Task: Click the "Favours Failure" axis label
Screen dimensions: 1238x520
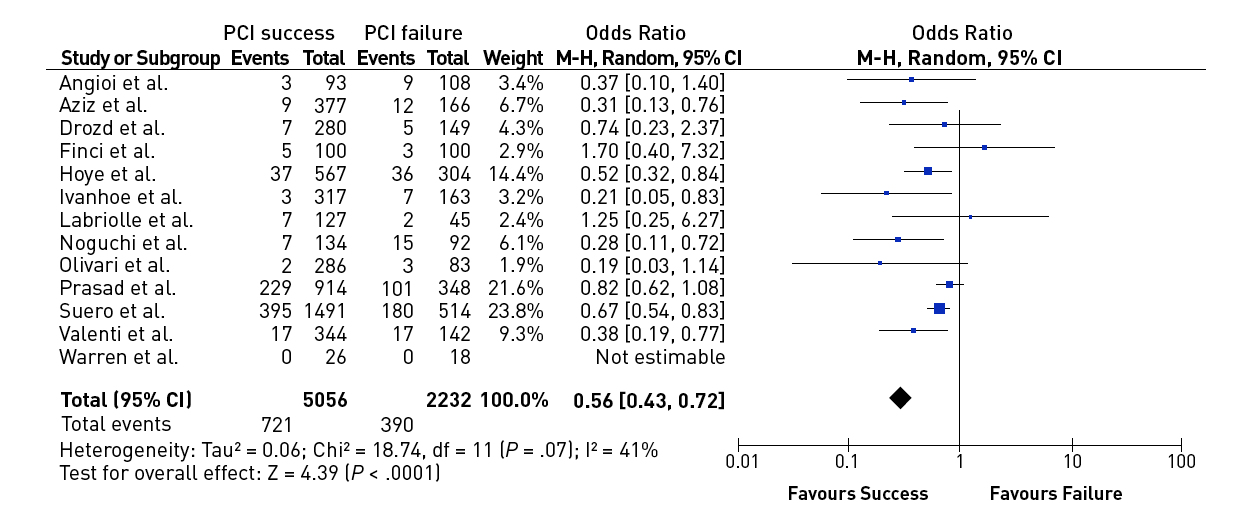Action: point(1055,493)
